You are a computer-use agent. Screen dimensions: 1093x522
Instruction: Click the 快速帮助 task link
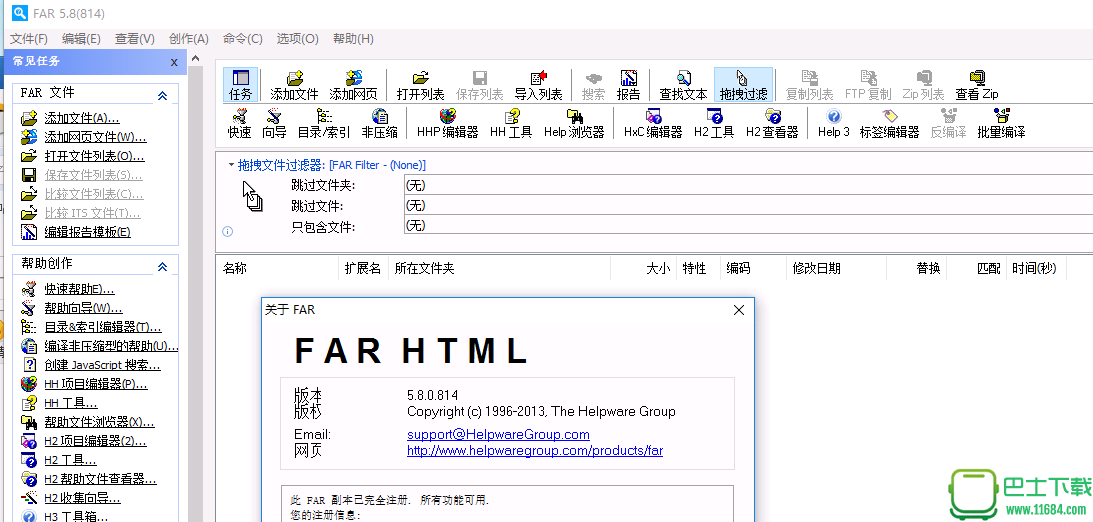click(x=79, y=289)
